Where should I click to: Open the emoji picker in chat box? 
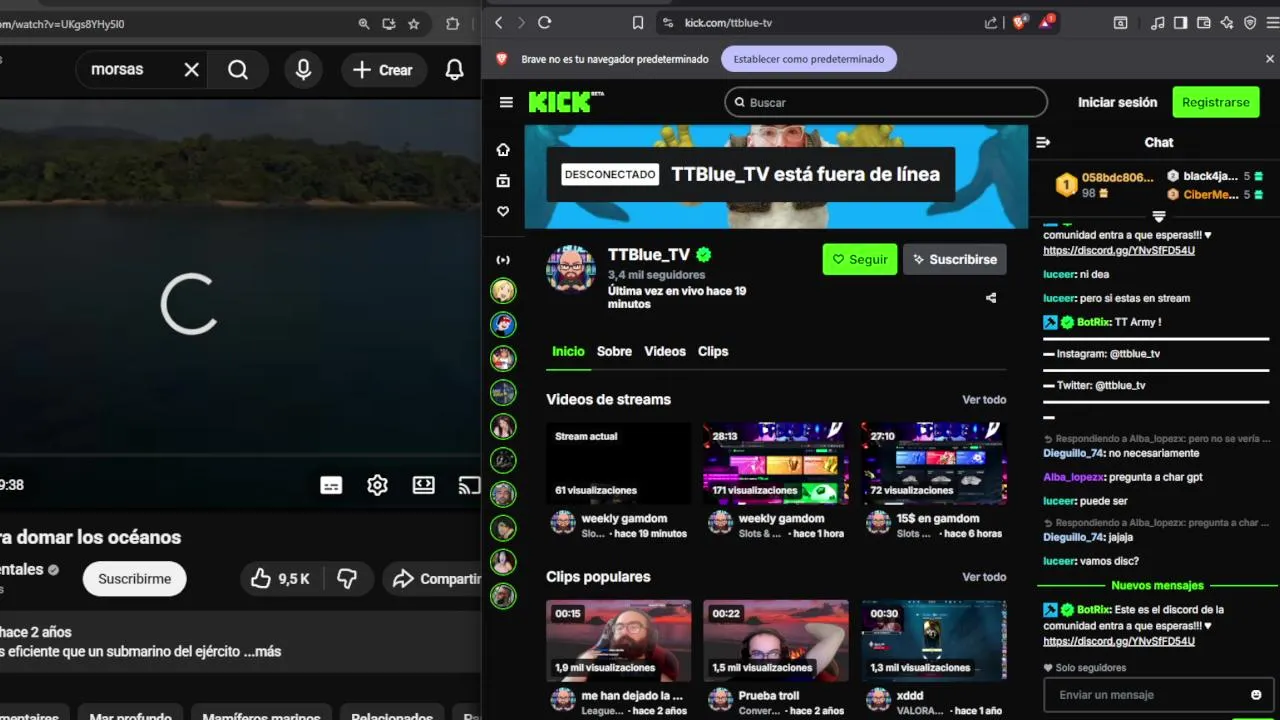(1256, 695)
